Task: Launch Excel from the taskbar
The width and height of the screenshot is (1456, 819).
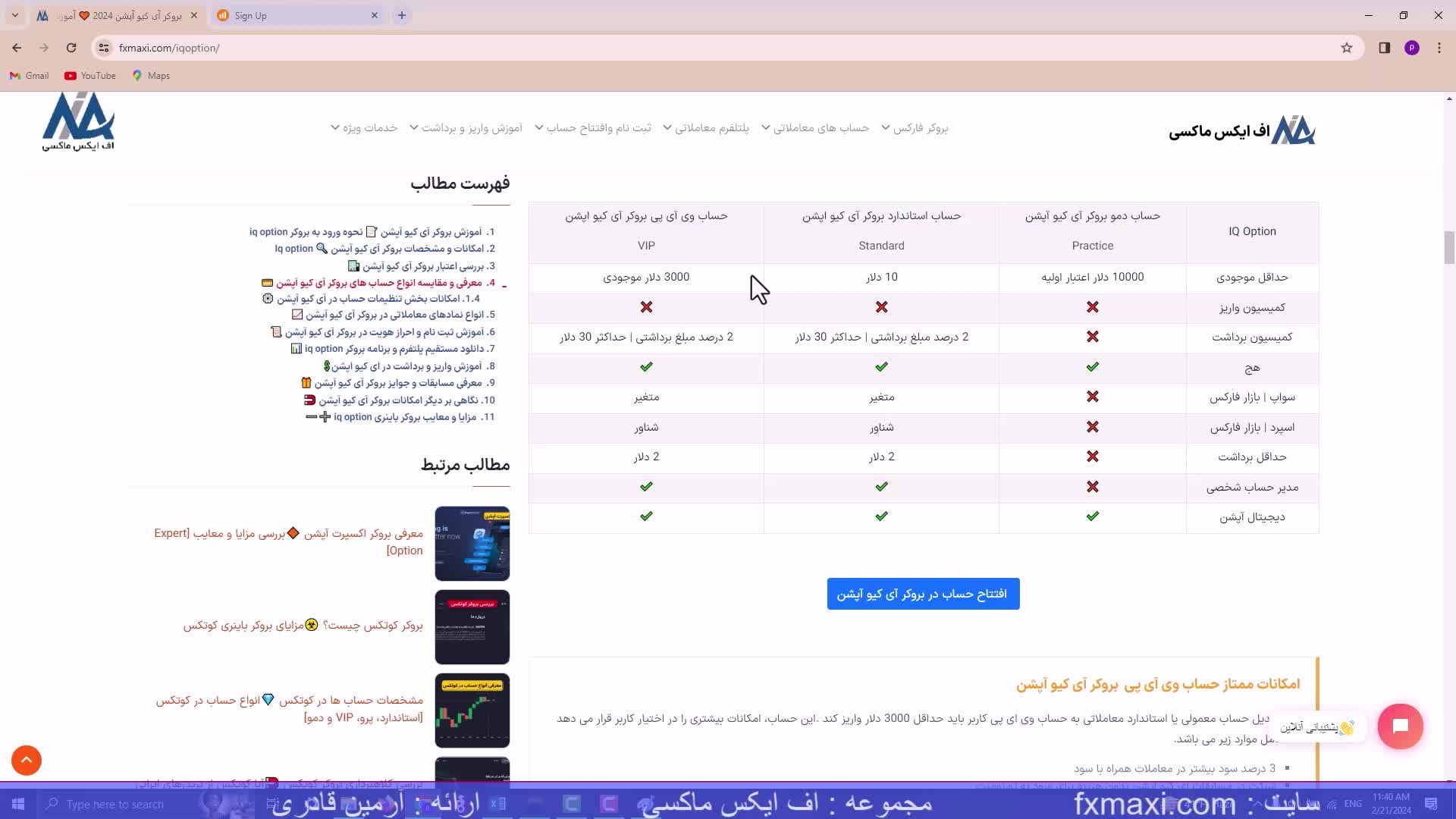Action: pyautogui.click(x=498, y=803)
